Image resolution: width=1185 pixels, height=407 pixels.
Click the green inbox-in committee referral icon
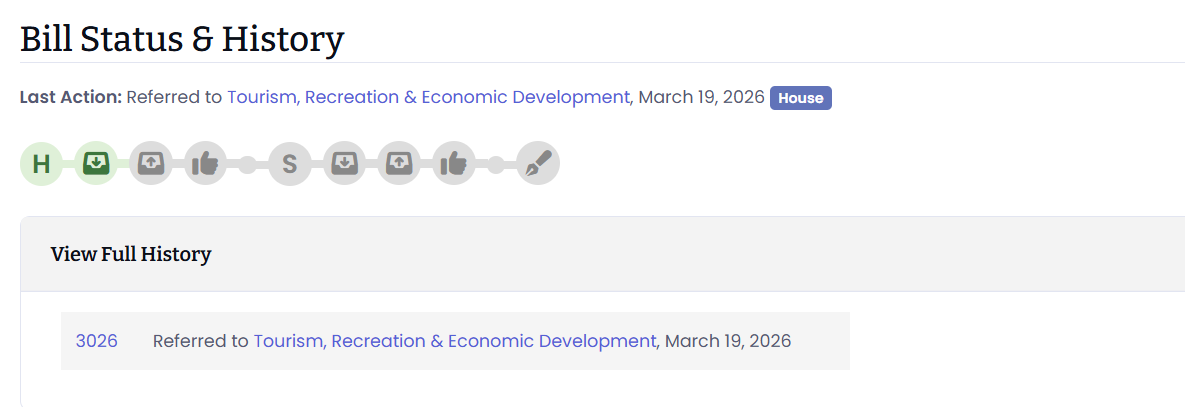(97, 163)
